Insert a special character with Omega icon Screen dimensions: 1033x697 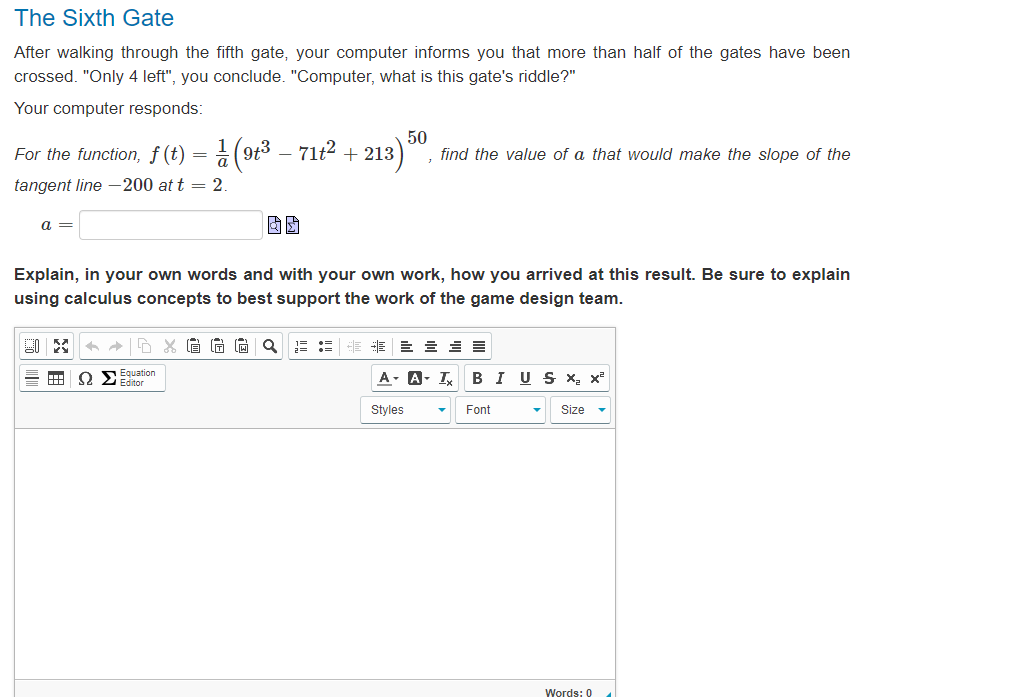tap(85, 378)
